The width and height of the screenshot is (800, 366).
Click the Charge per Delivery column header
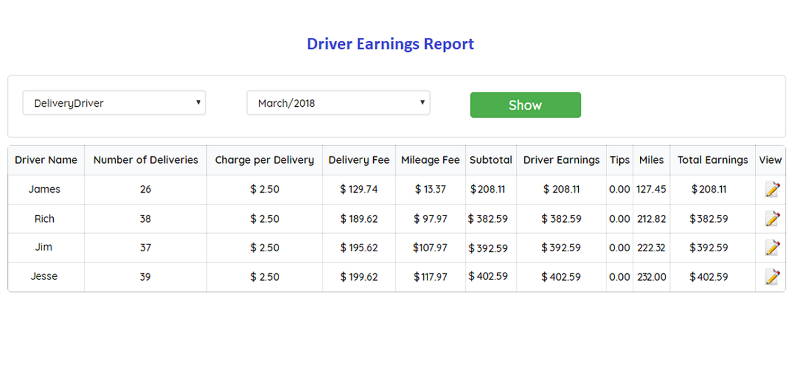[x=264, y=160]
